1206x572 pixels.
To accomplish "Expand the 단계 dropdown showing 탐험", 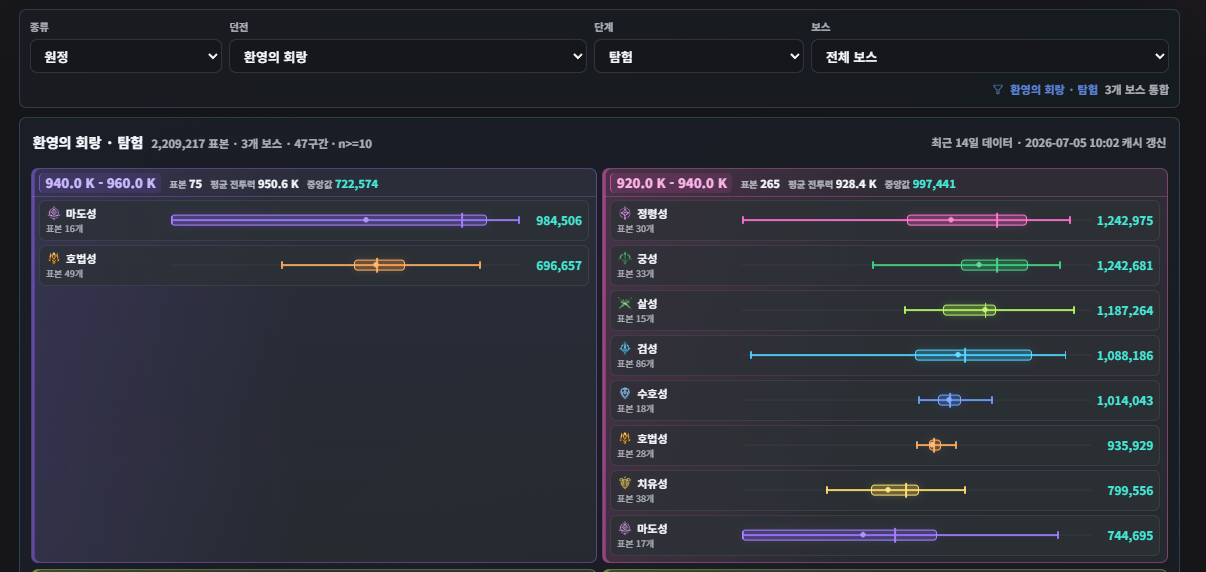I will (x=698, y=56).
